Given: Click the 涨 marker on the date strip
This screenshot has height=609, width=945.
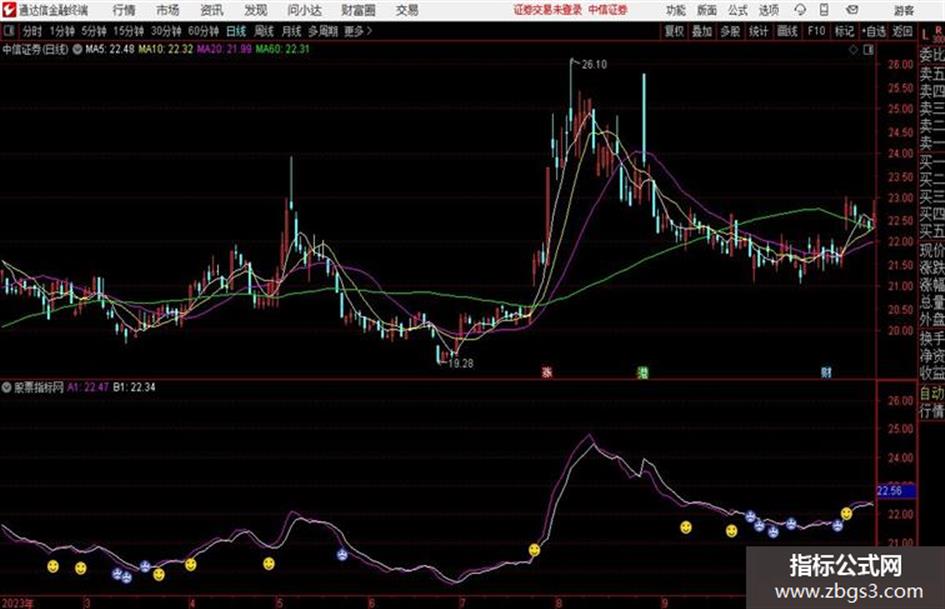Looking at the screenshot, I should coord(547,373).
